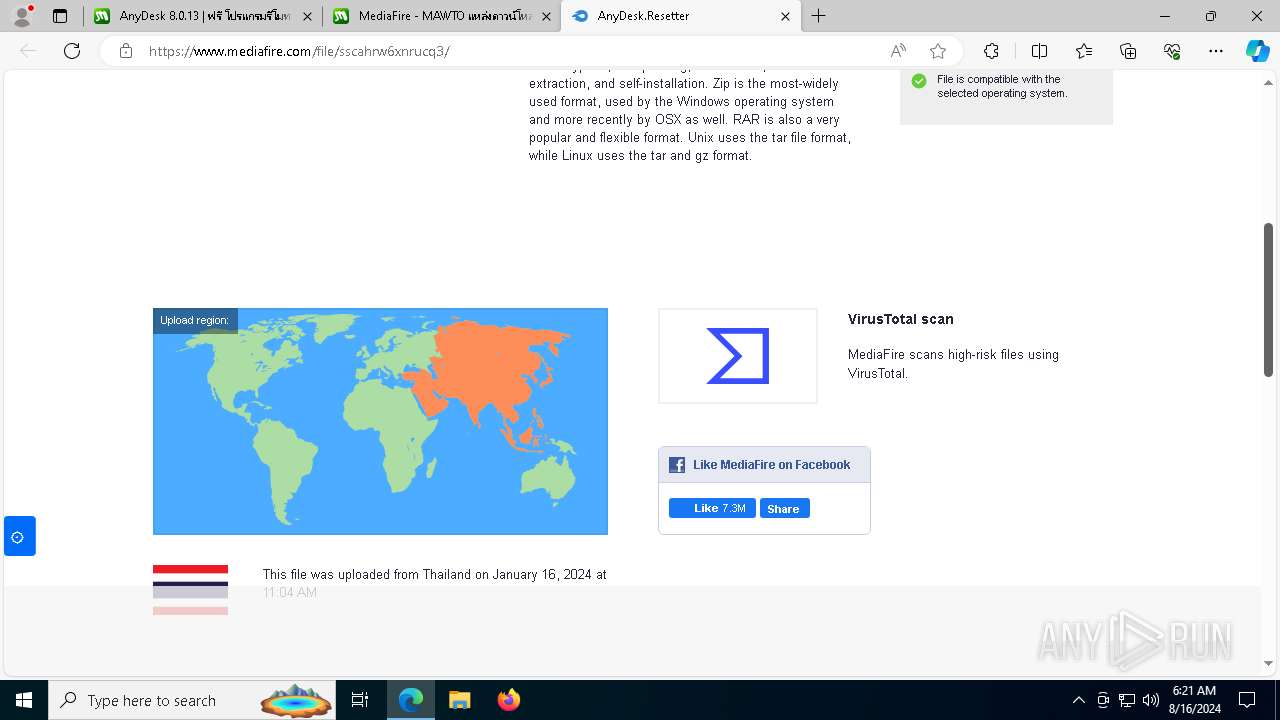Launch Firefox from the taskbar
This screenshot has height=720, width=1280.
click(x=508, y=700)
